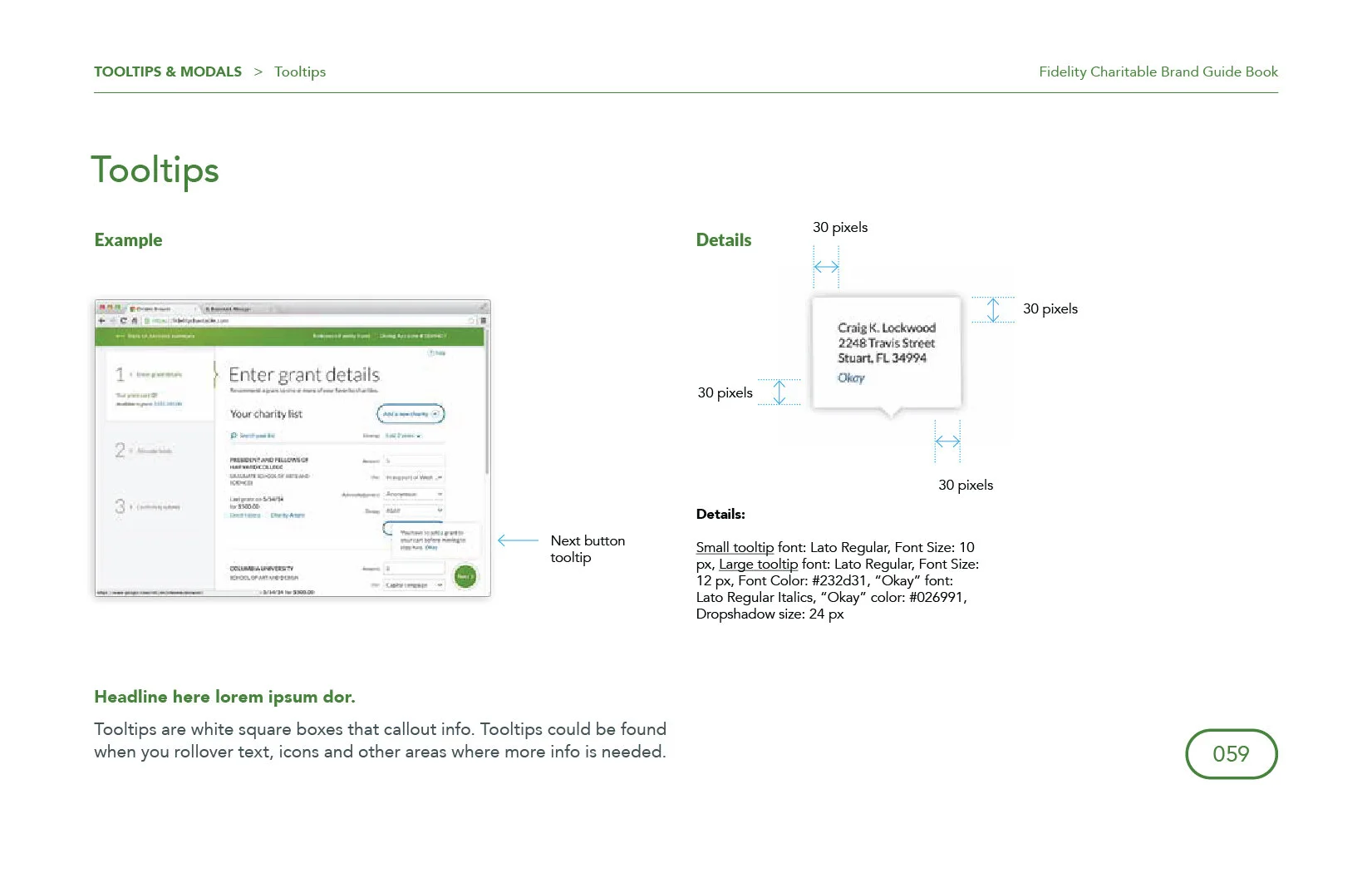Click 'Okay' in the mockup's Next button tooltip
The image size is (1372, 873).
point(431,547)
